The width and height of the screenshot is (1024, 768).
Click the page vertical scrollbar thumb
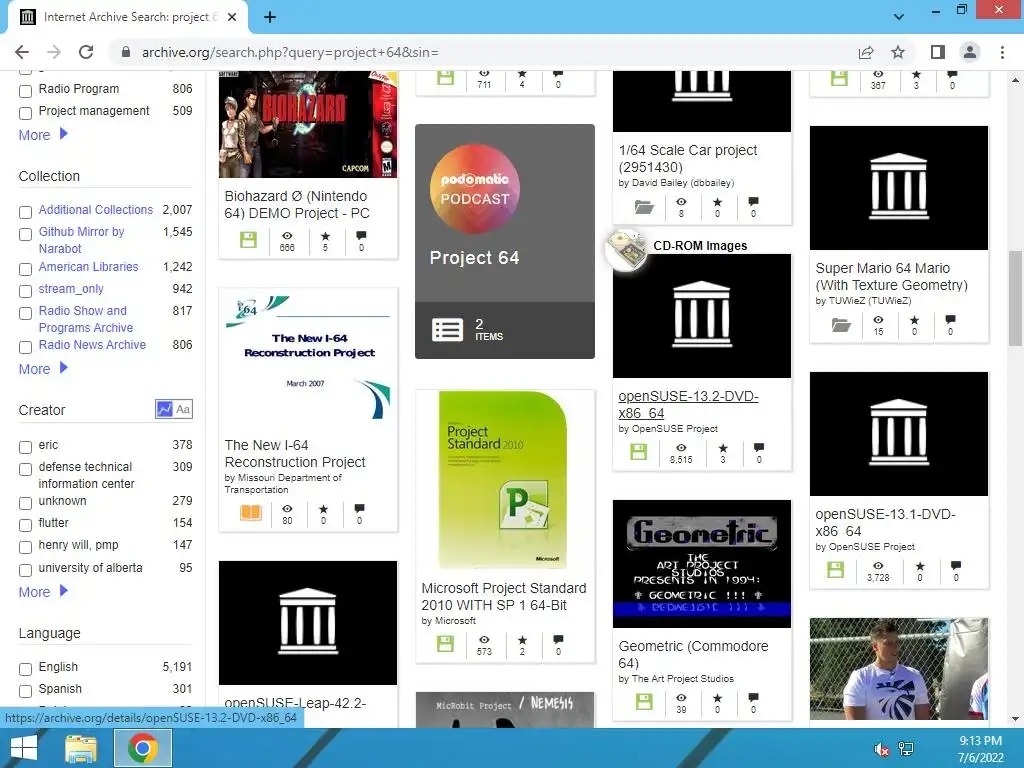pos(1016,298)
